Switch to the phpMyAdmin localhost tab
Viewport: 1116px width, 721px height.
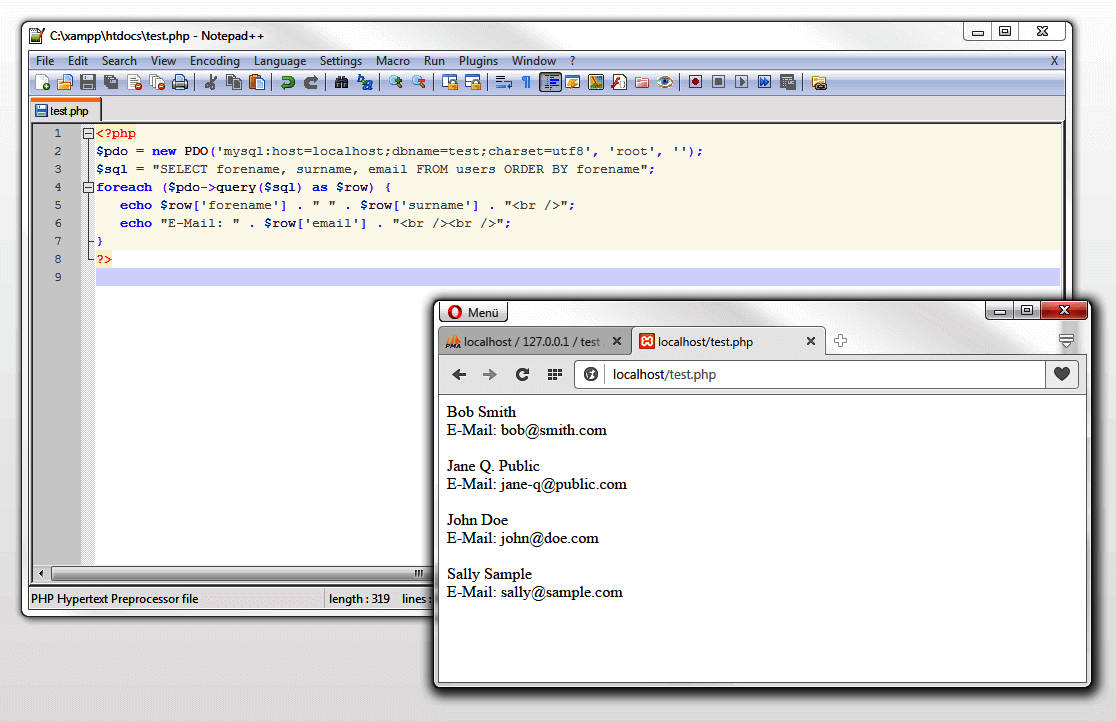(x=530, y=341)
